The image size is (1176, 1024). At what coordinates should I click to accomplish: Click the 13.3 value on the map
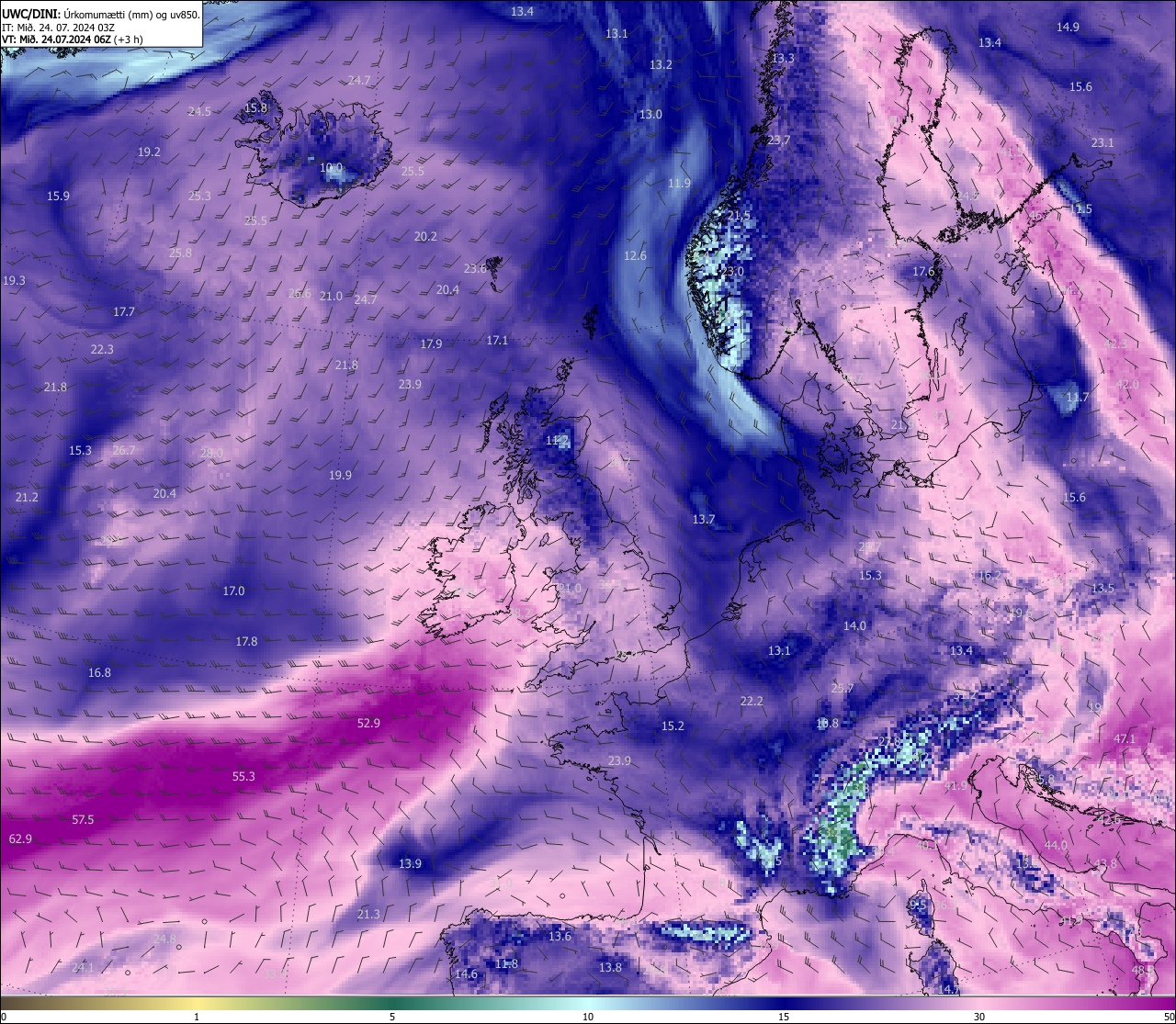tap(783, 58)
